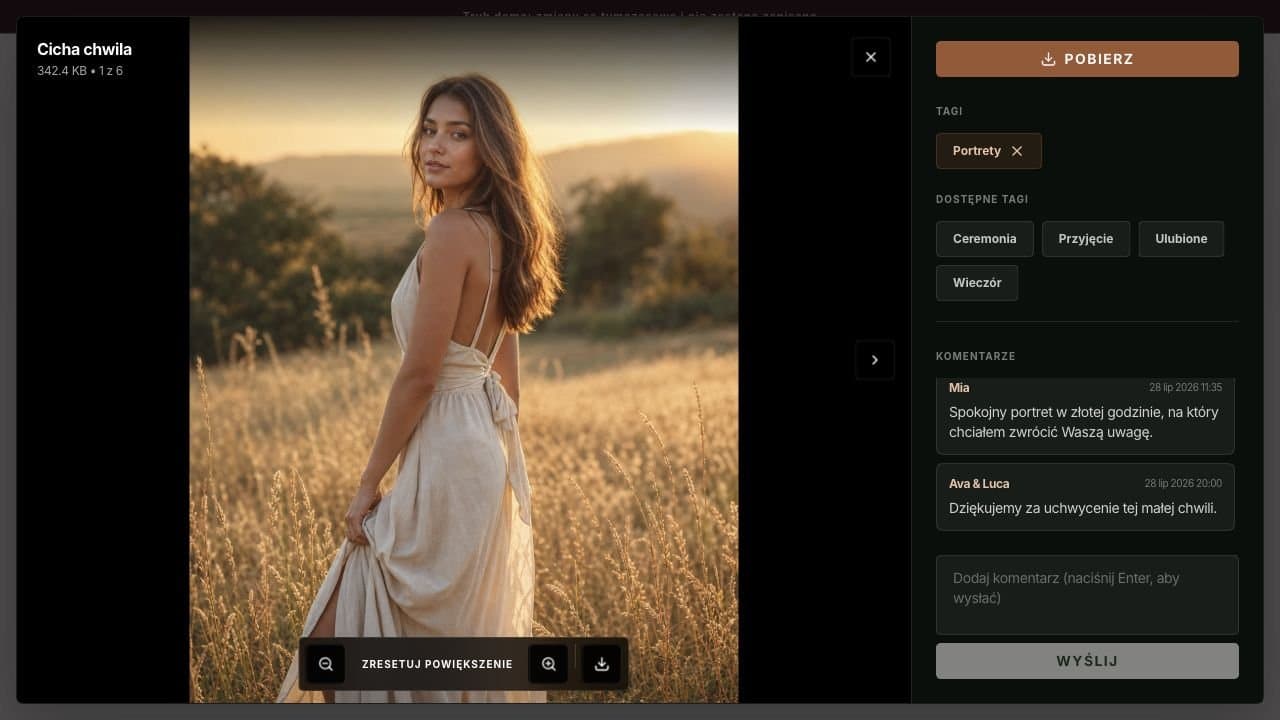Remove the Portrety tag via its X
The height and width of the screenshot is (720, 1280).
1017,151
